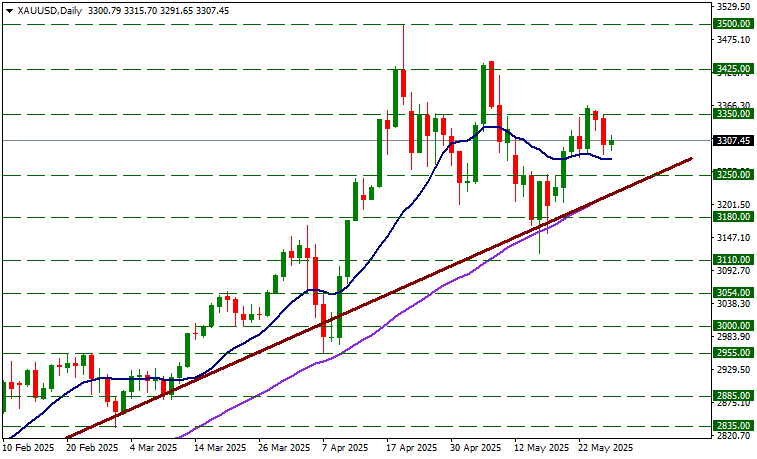
Task: Click the tall candle spiking to 3500
Action: click(403, 82)
